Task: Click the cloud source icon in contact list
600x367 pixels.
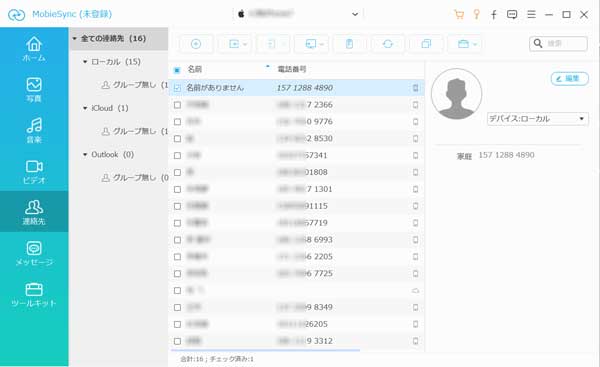Action: pyautogui.click(x=415, y=291)
